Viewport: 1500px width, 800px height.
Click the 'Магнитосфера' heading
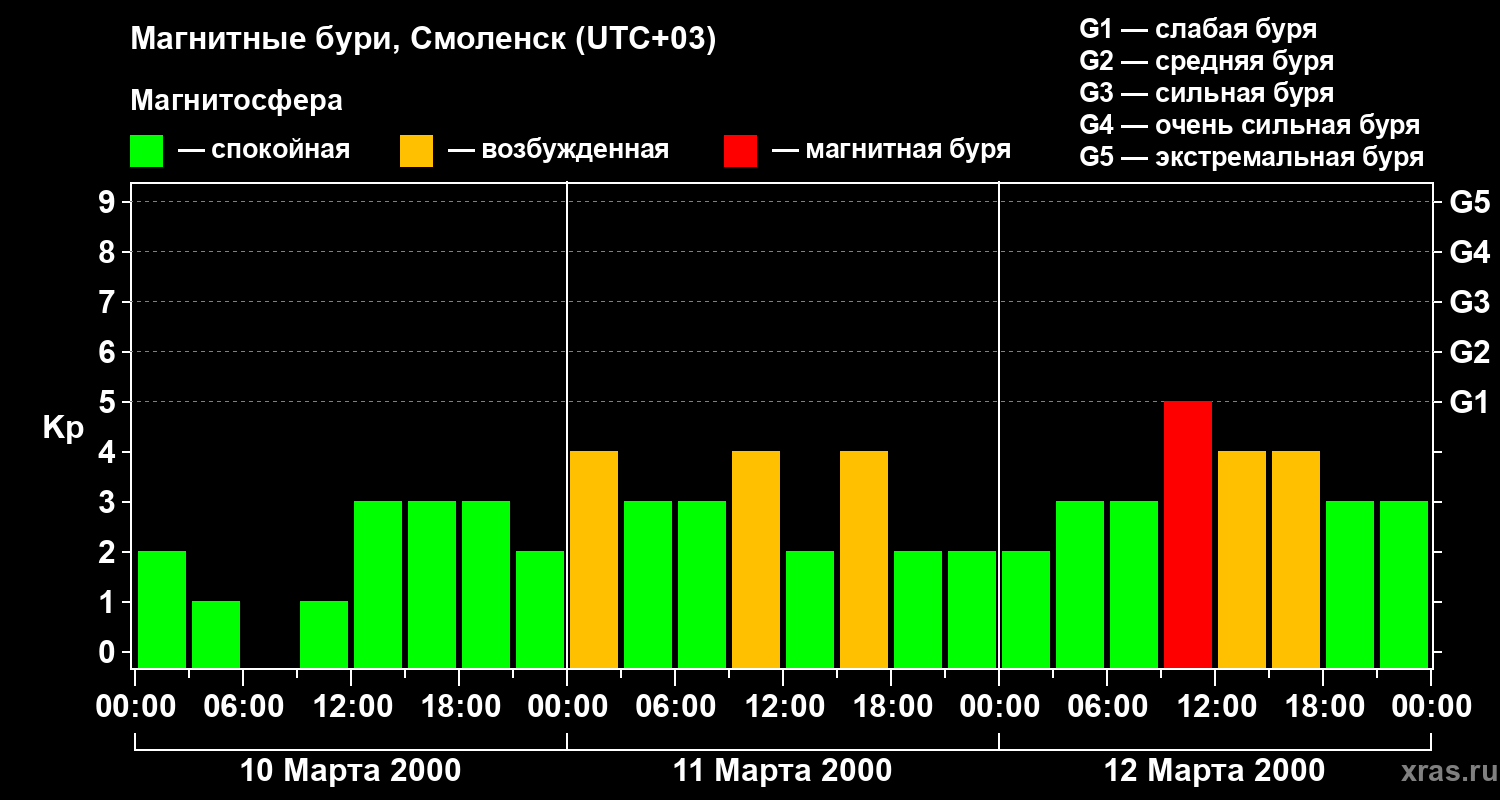pos(236,101)
